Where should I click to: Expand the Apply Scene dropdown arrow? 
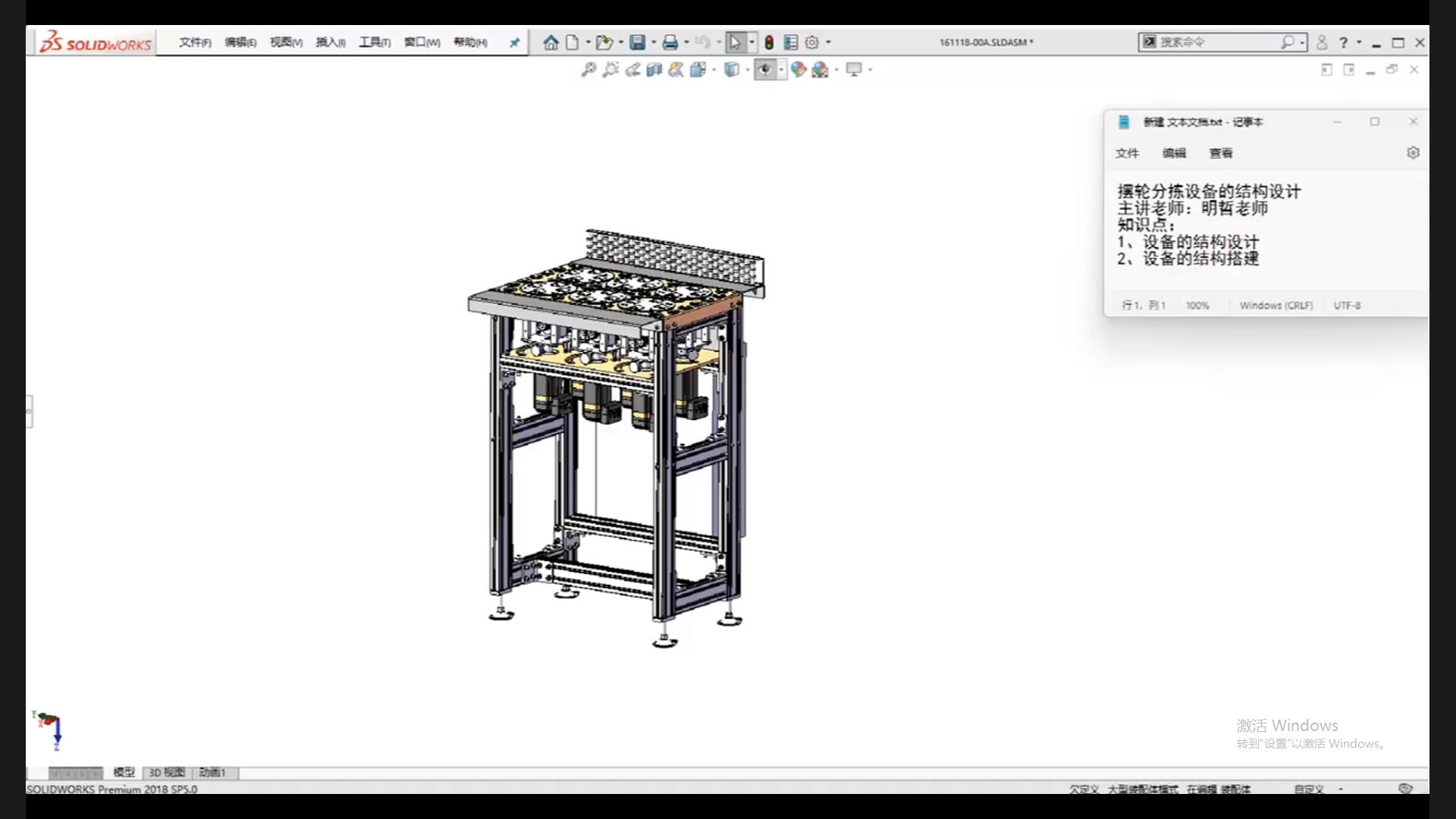tap(836, 70)
